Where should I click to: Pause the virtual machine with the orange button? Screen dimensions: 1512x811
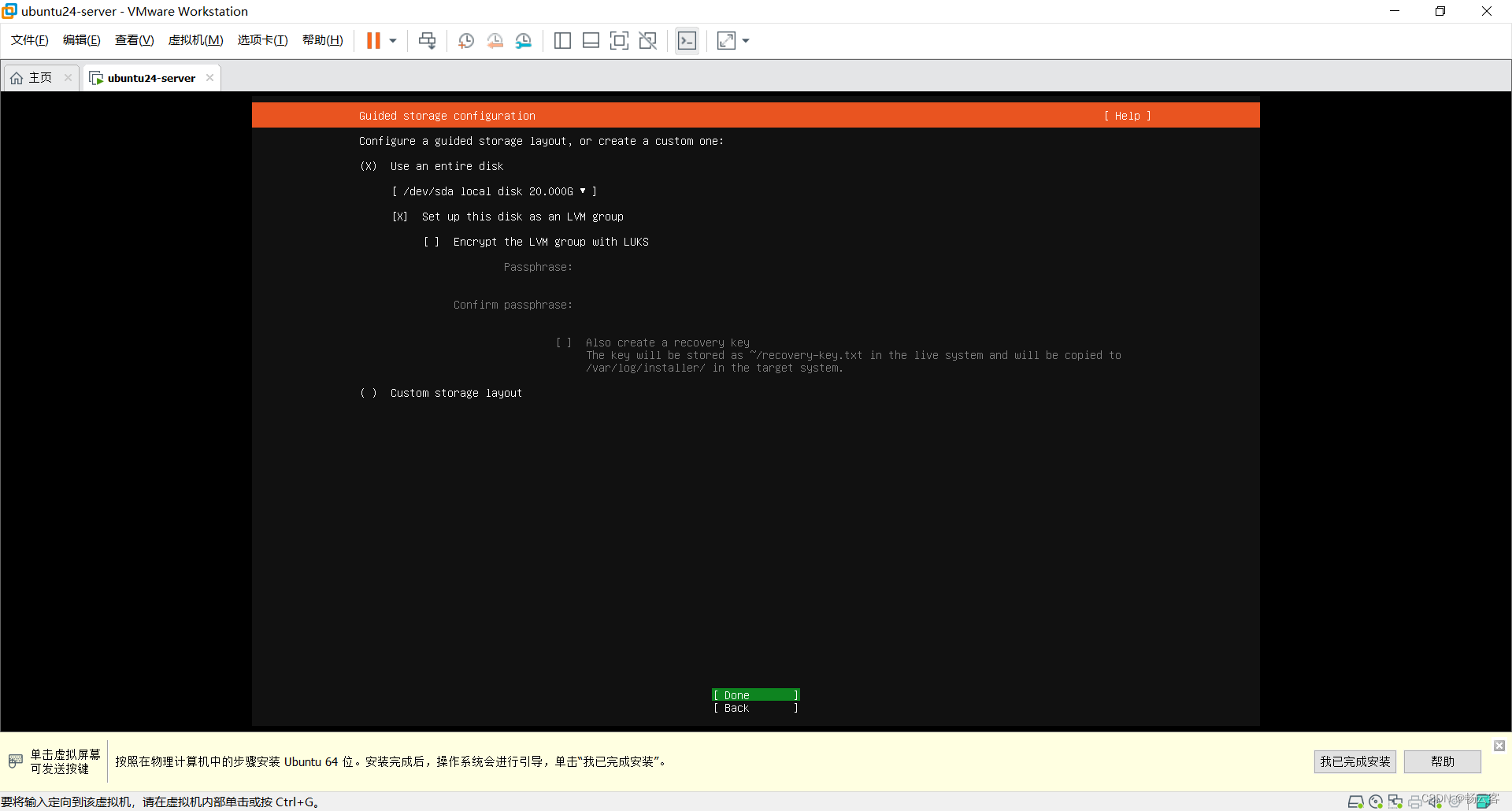coord(373,40)
